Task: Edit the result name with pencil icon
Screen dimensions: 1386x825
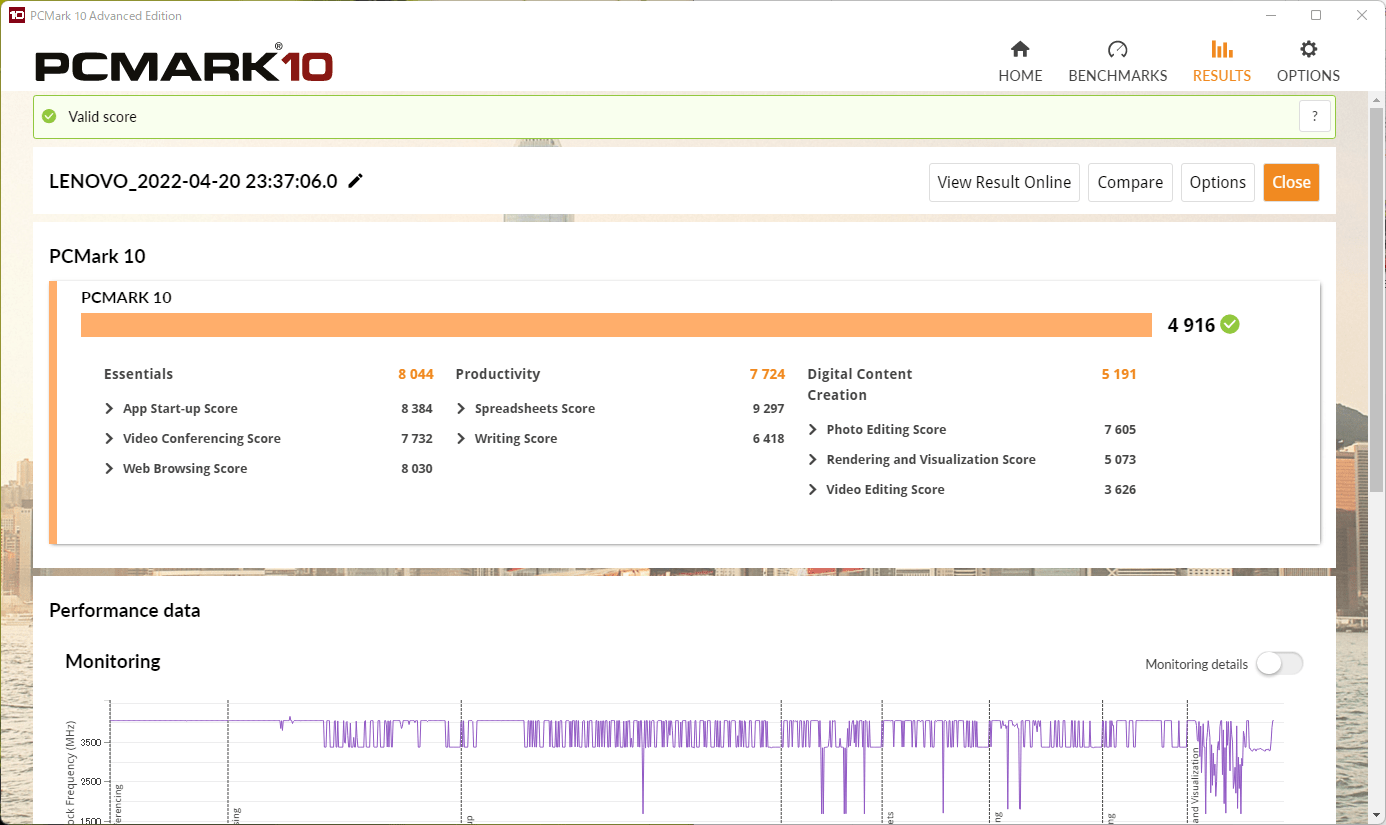Action: point(356,181)
